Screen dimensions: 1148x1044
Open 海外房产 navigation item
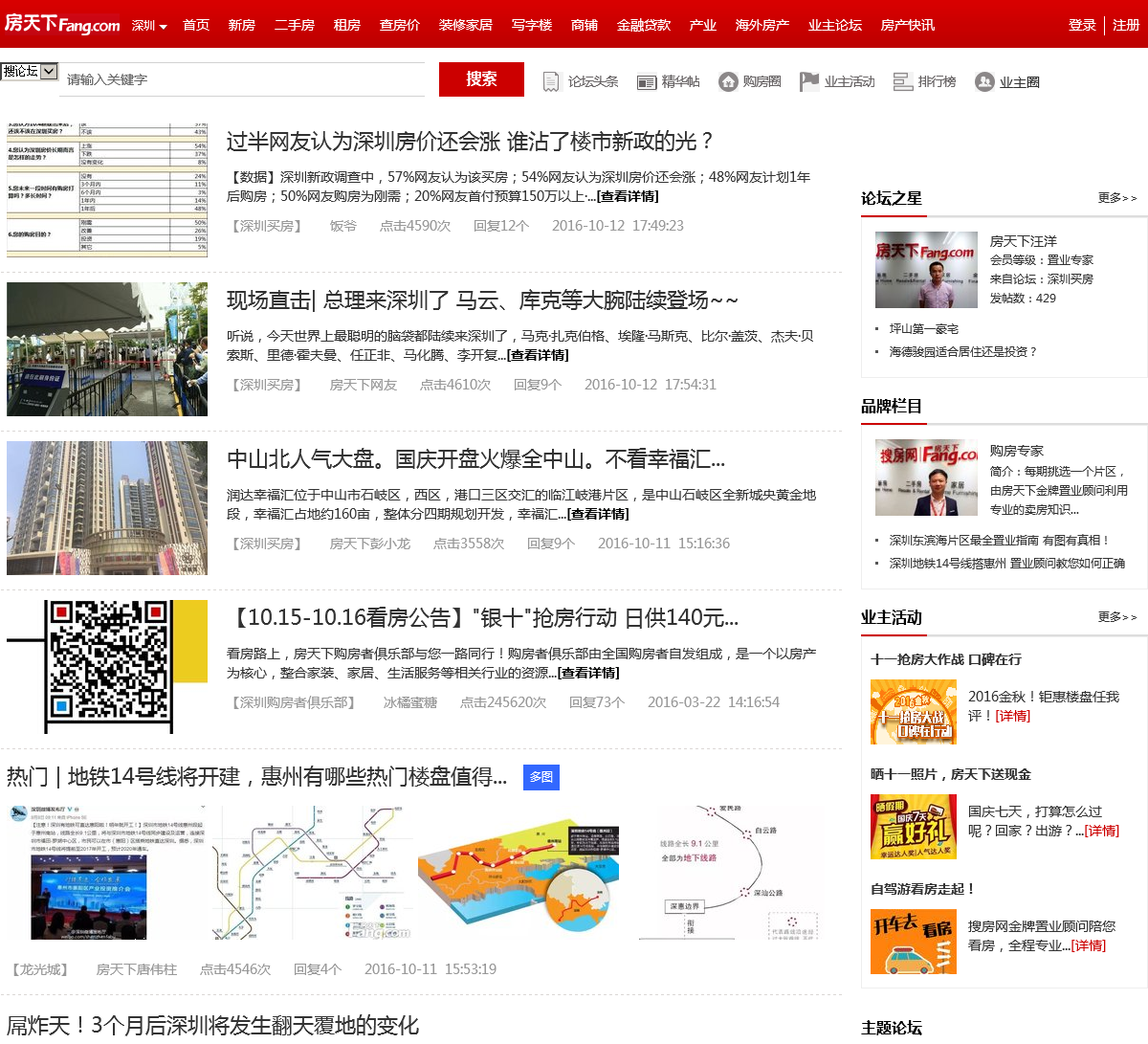[762, 25]
